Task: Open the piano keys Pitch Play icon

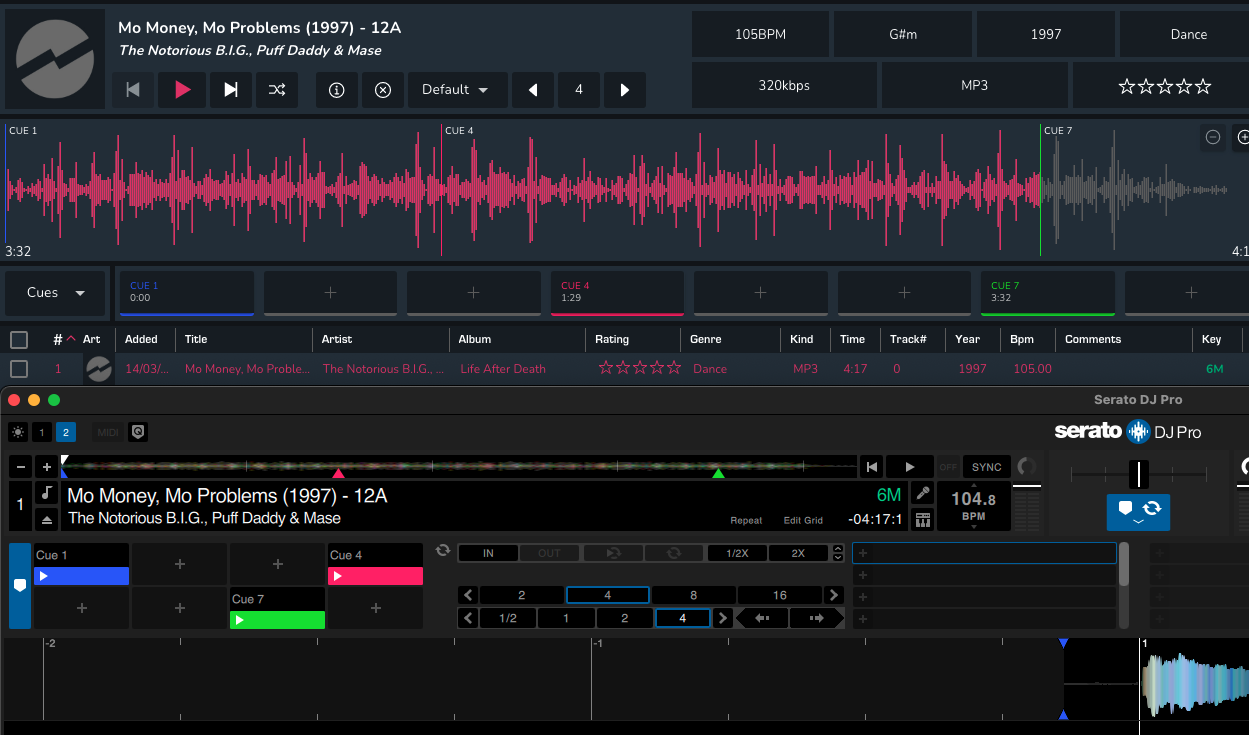Action: click(923, 519)
